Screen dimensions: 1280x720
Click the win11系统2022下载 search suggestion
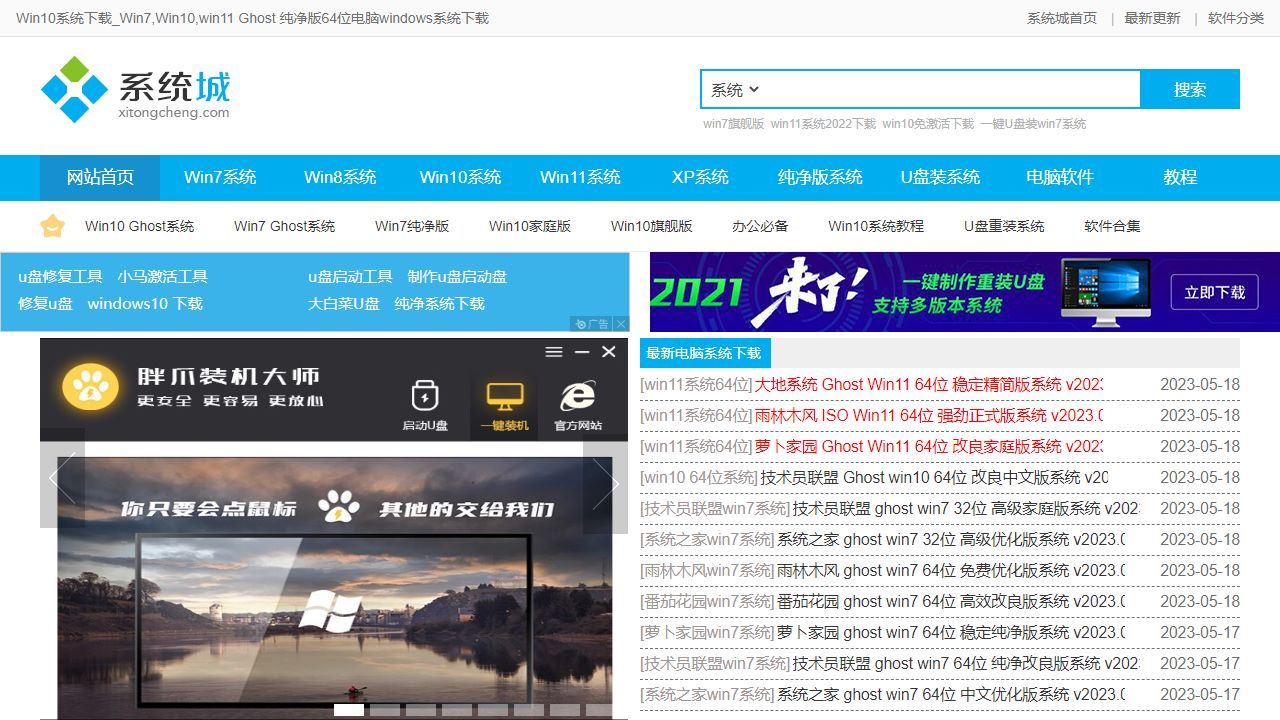[823, 124]
